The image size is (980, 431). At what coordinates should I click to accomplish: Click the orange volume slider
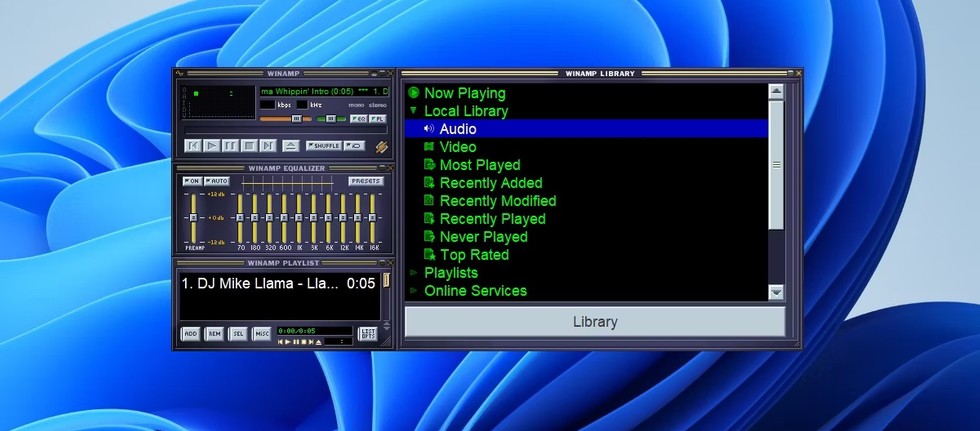click(286, 119)
